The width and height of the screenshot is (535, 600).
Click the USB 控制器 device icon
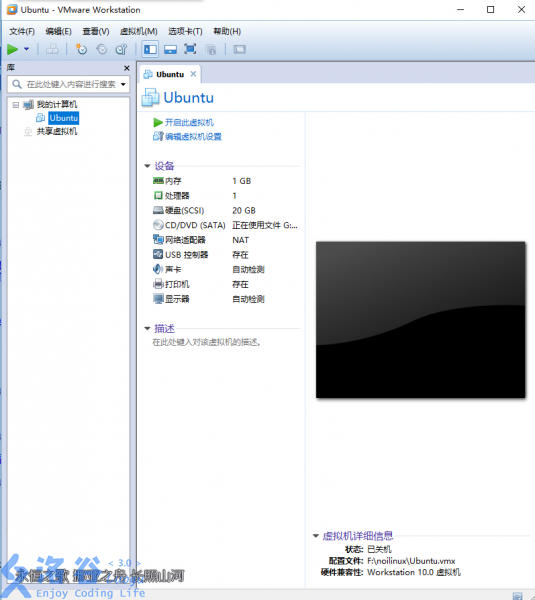[158, 254]
